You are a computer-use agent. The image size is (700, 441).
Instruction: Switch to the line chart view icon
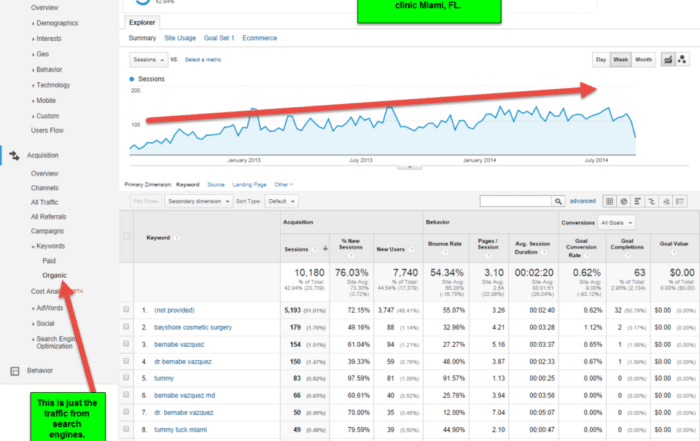tap(667, 60)
